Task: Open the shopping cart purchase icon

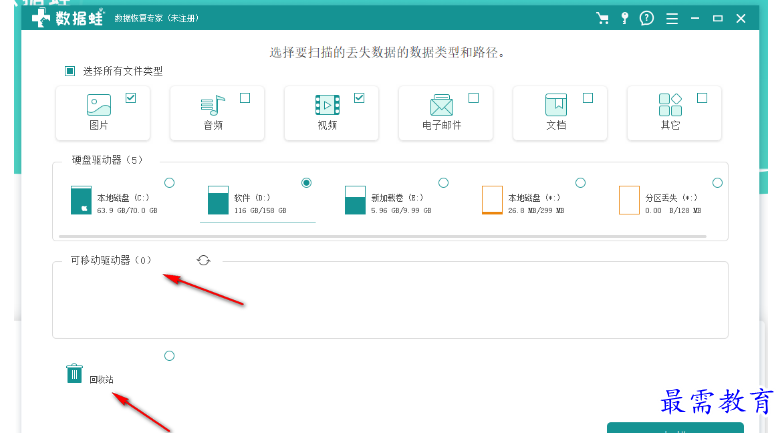Action: [602, 18]
